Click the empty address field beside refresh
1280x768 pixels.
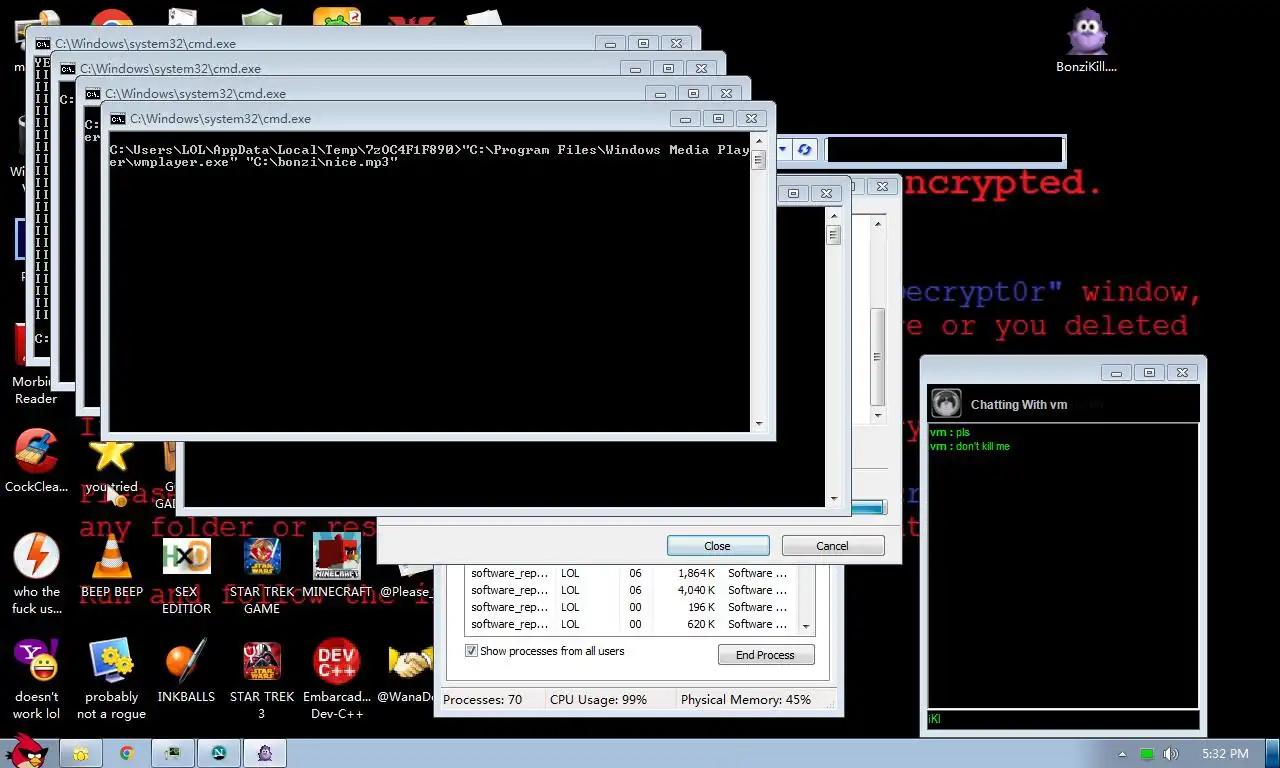pos(945,150)
